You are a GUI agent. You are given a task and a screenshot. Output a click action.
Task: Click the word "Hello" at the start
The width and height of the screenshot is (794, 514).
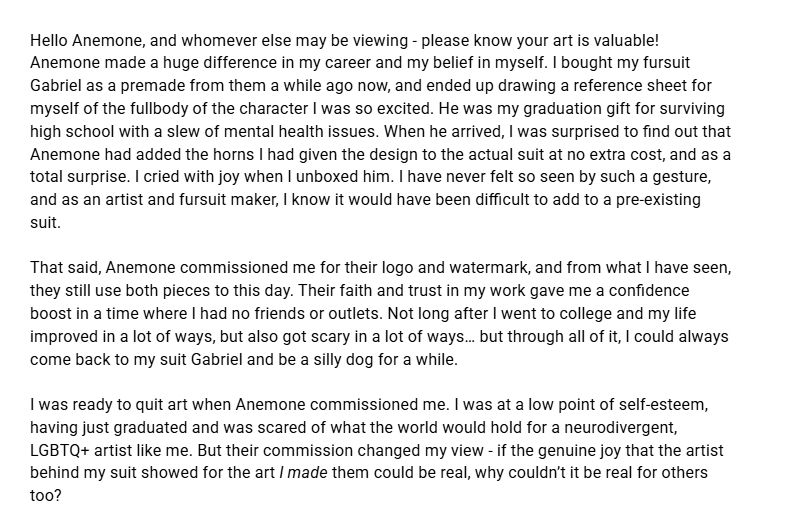(x=50, y=39)
